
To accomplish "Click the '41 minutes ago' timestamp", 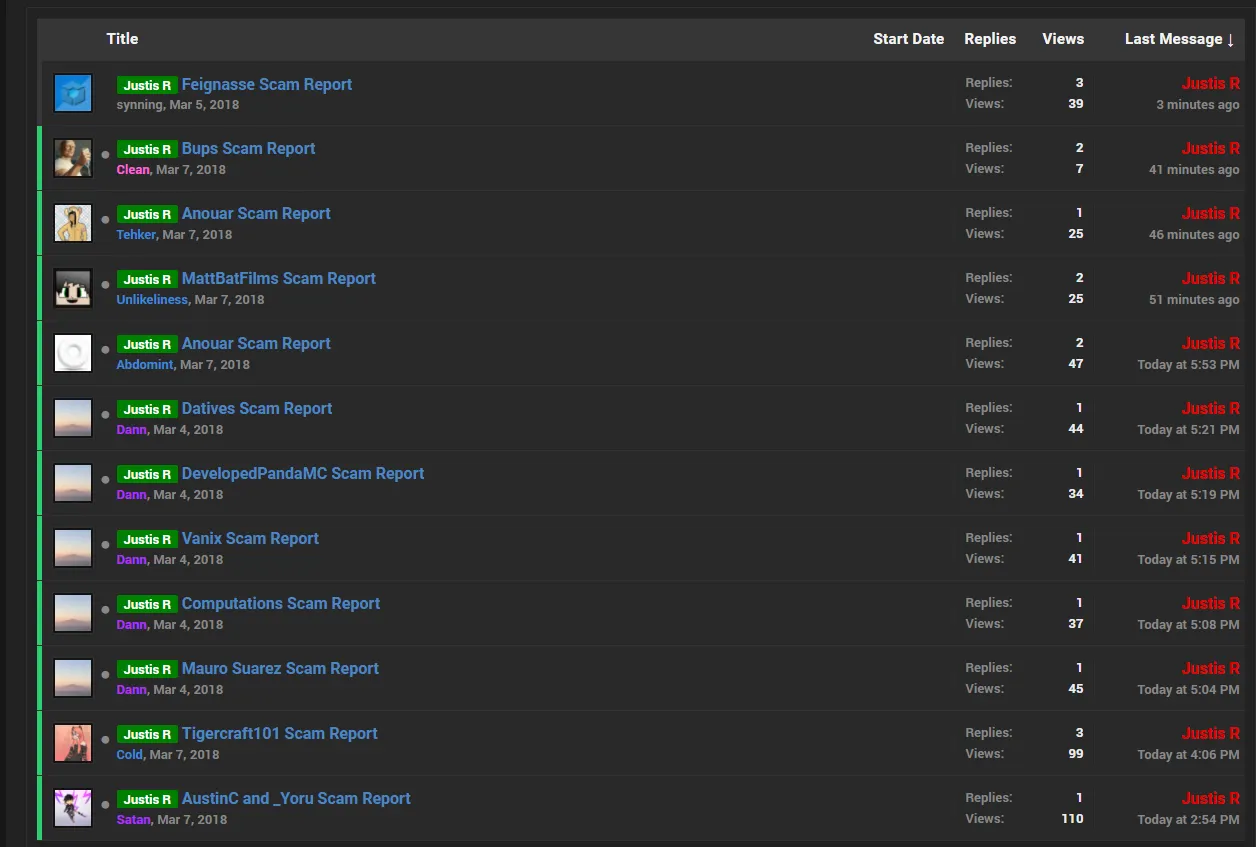I will click(1194, 170).
